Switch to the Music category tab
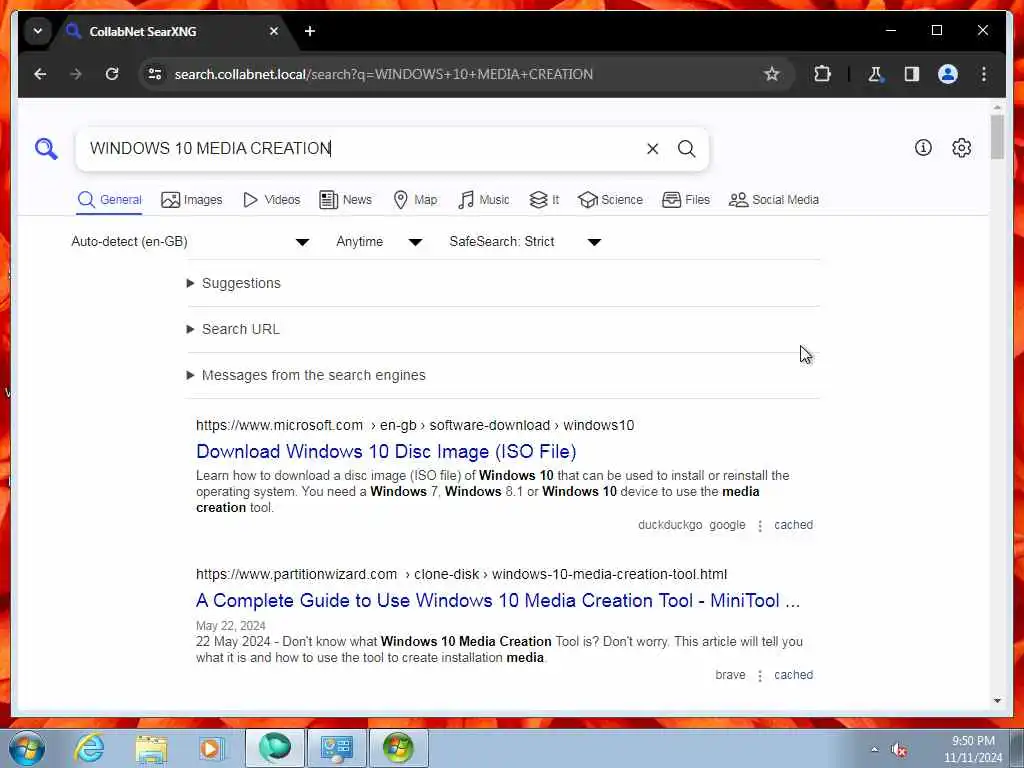This screenshot has width=1024, height=768. [x=483, y=200]
